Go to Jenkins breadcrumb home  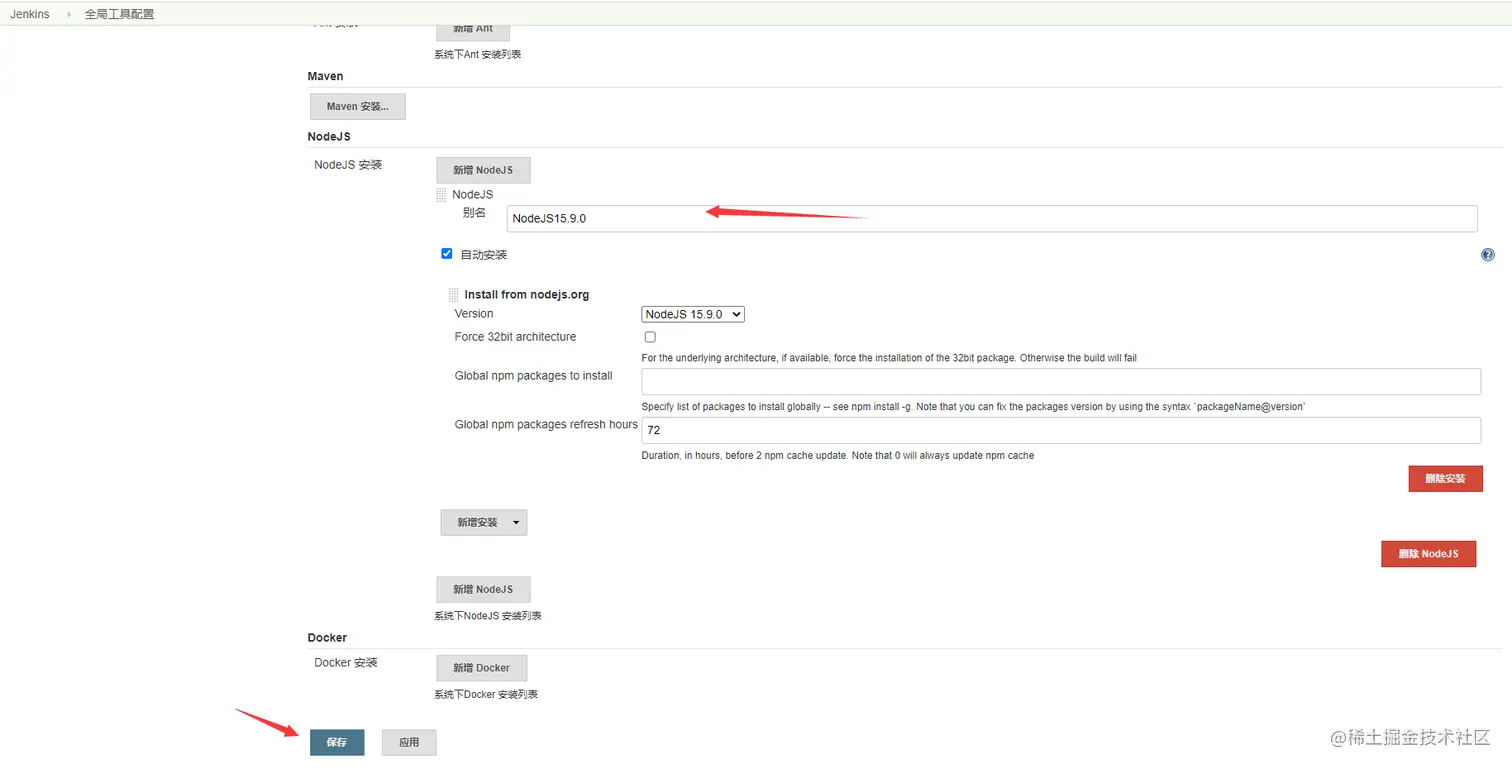click(30, 14)
